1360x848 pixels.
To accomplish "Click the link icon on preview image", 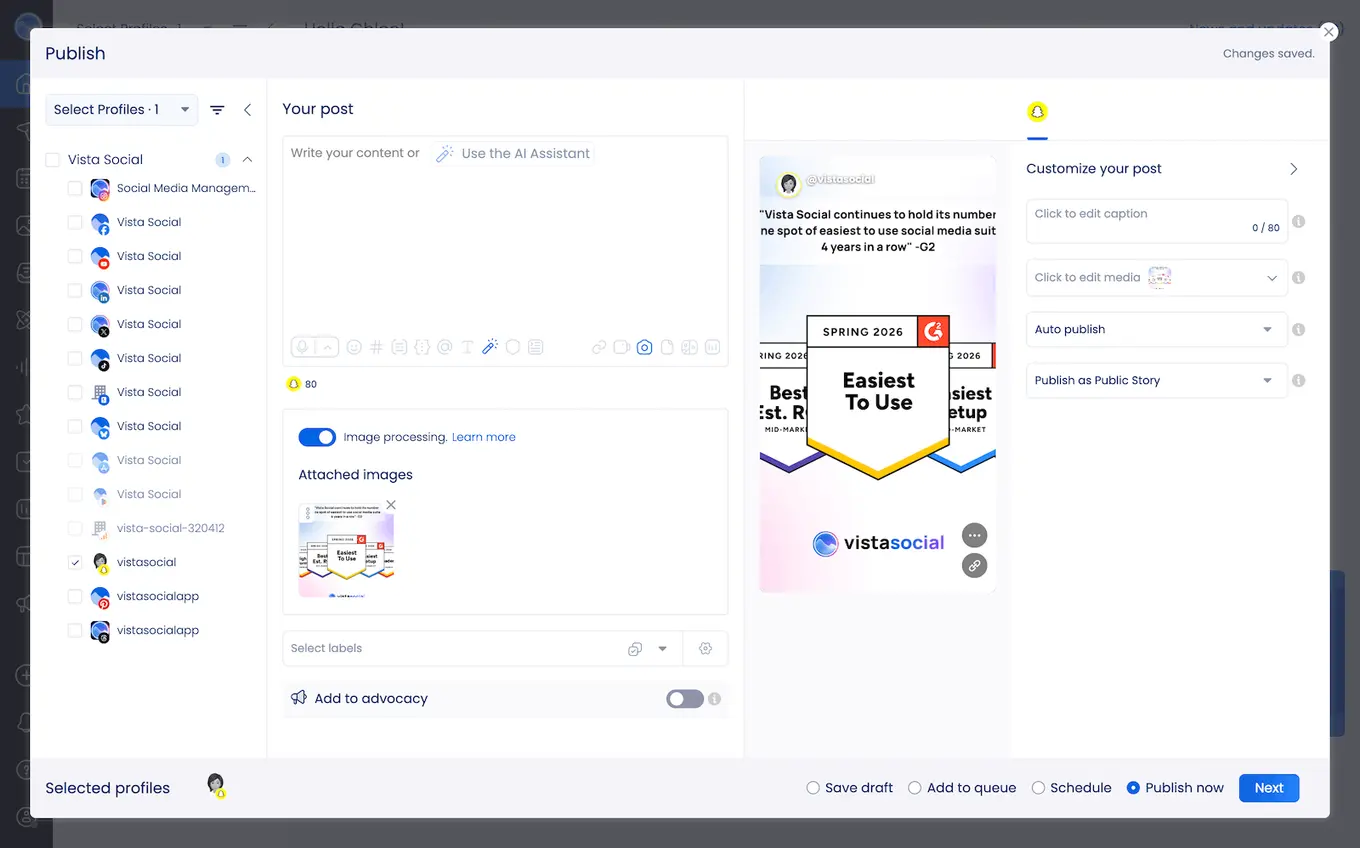I will click(974, 565).
